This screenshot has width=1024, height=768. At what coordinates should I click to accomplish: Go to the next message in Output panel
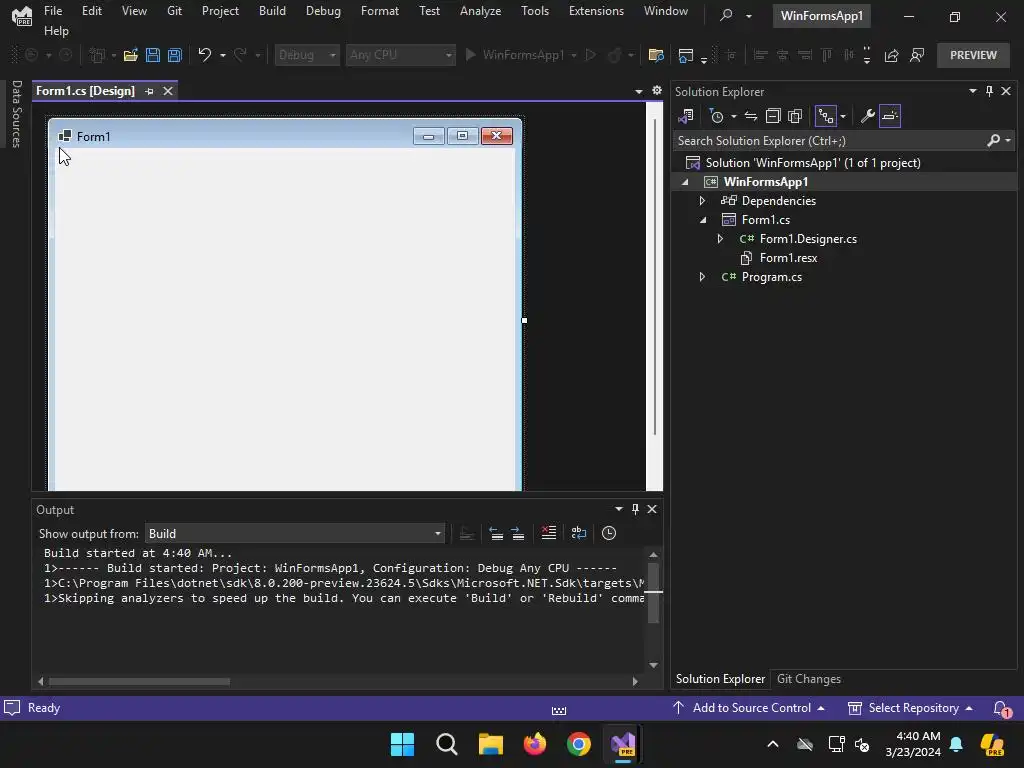point(518,534)
